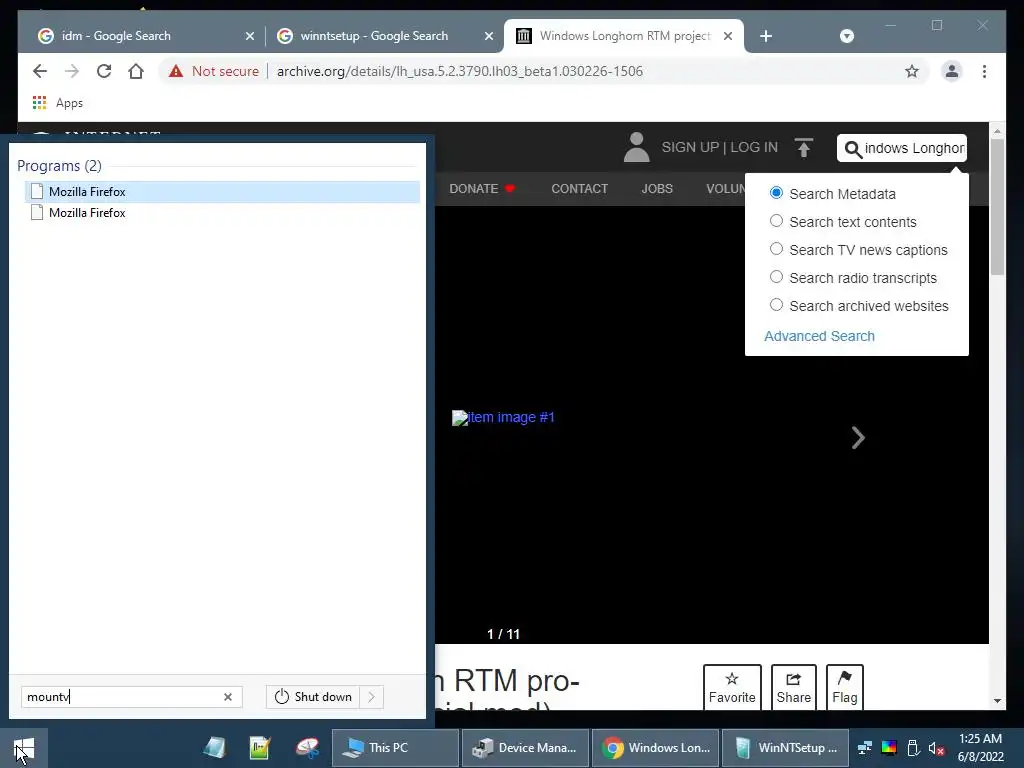Select Search TV news captions option
The width and height of the screenshot is (1024, 768).
click(x=776, y=249)
